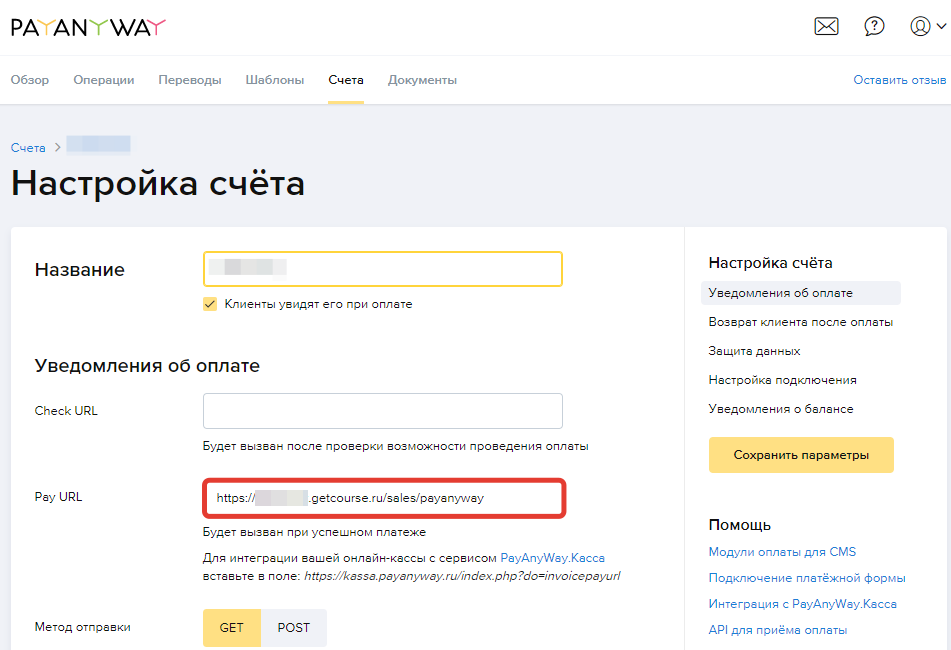The image size is (951, 650).
Task: Open the help question mark icon
Action: pos(874,26)
